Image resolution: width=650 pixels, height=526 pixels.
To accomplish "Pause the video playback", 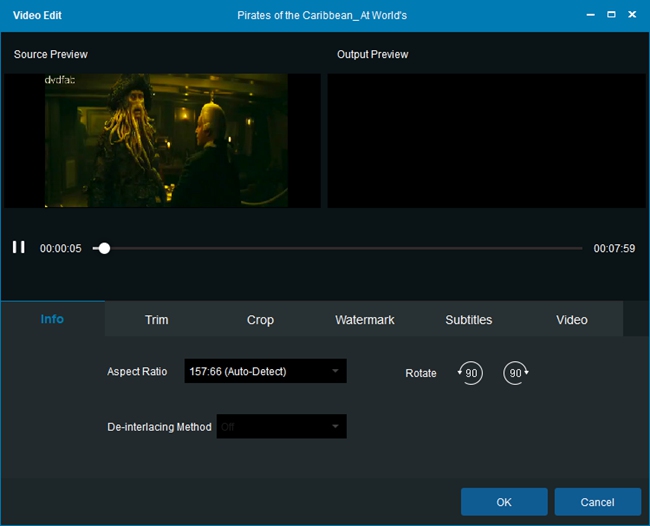I will tap(18, 247).
